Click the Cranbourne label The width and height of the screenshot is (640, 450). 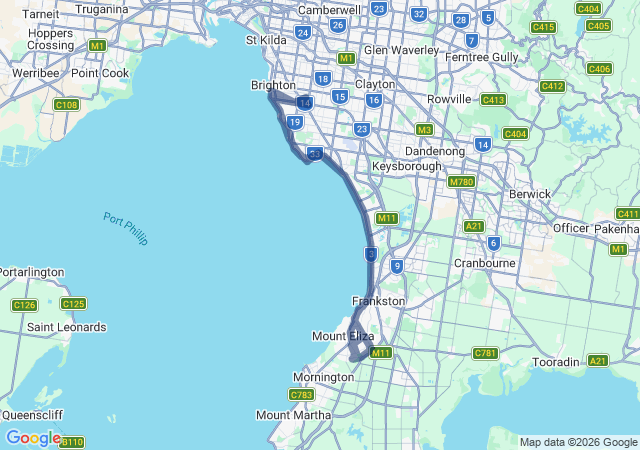[485, 263]
